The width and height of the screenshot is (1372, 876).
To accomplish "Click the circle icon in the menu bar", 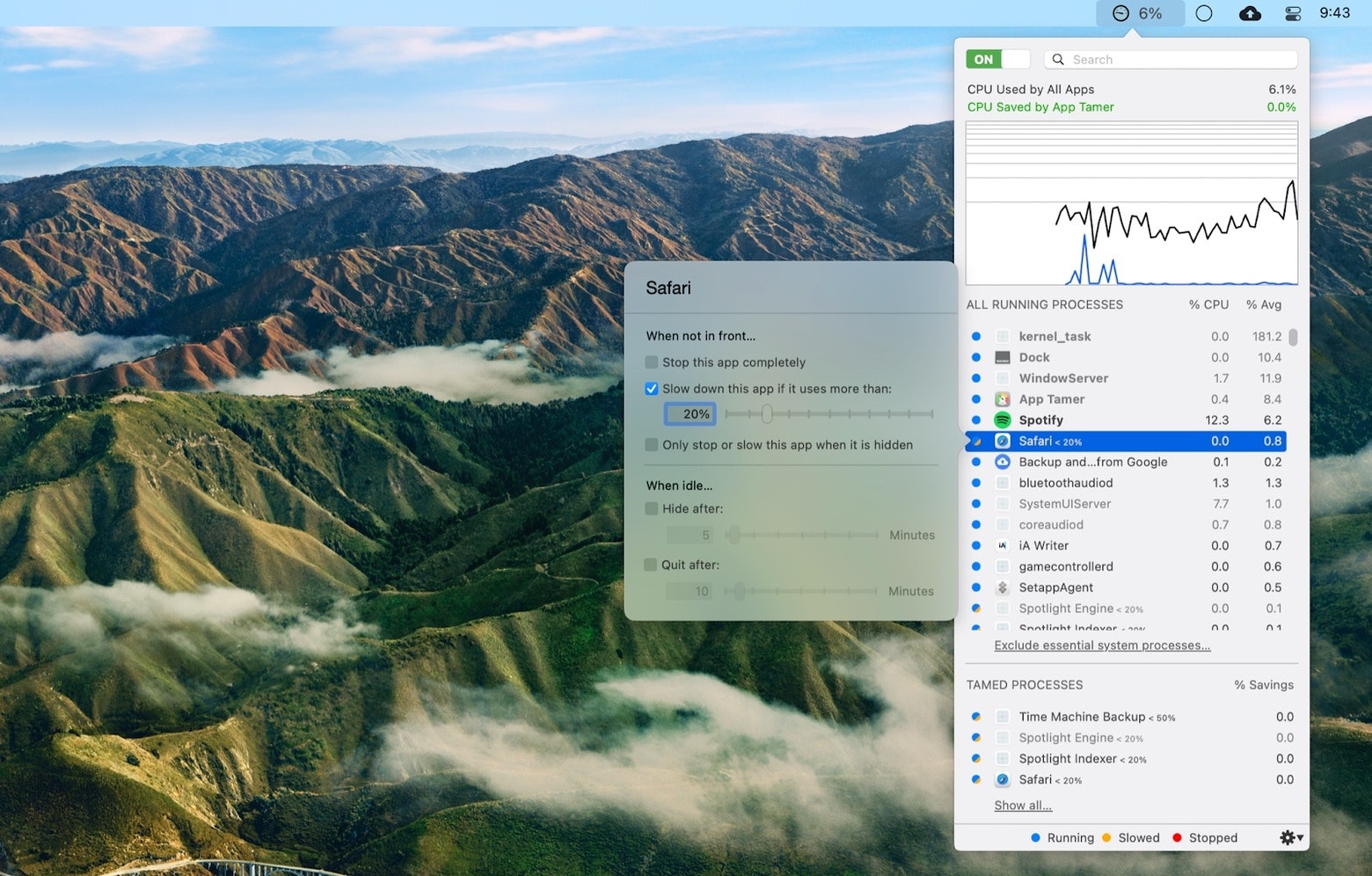I will 1204,13.
